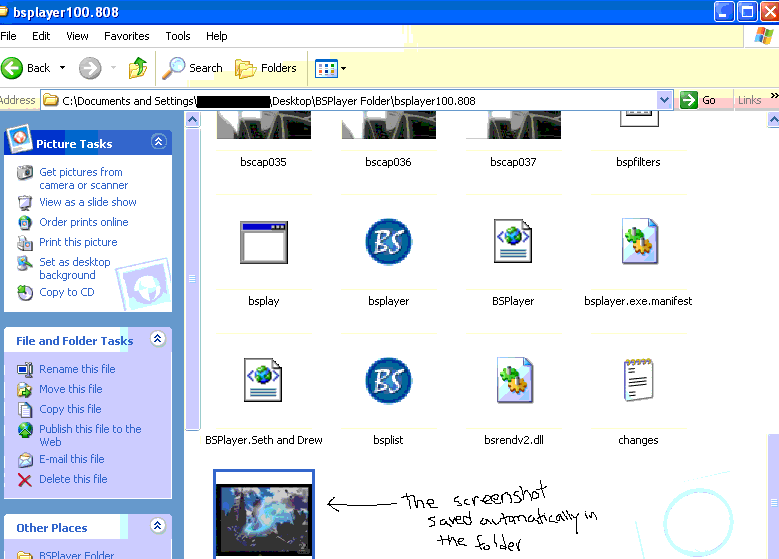
Task: Click the E-mail envelope icon
Action: coord(25,460)
